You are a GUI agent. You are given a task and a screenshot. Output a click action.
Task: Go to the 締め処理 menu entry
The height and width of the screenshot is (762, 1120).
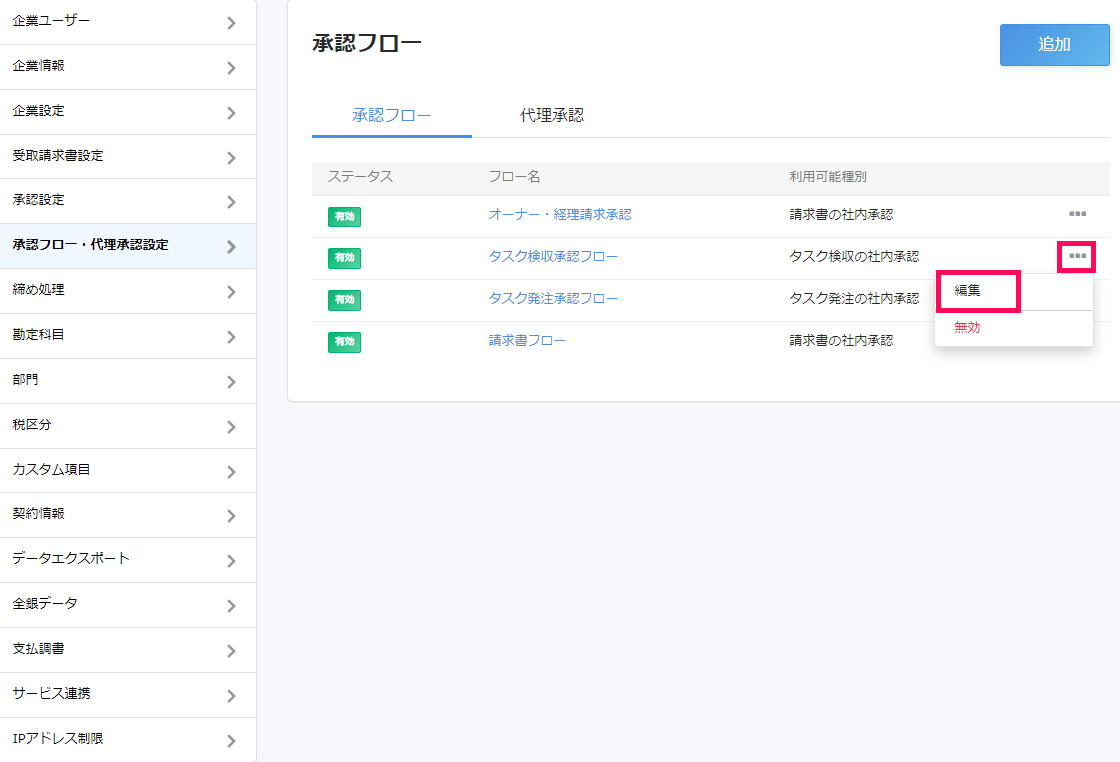click(128, 291)
